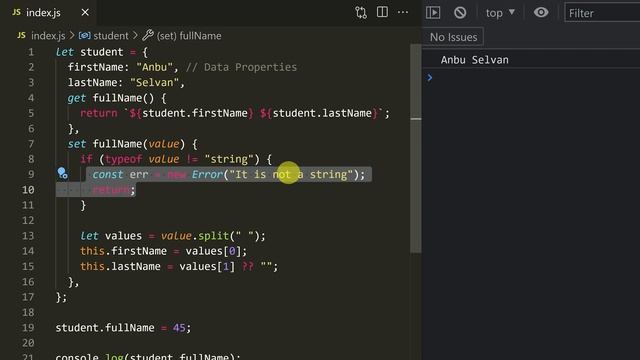Click the wrench icon in breadcrumb

148,36
